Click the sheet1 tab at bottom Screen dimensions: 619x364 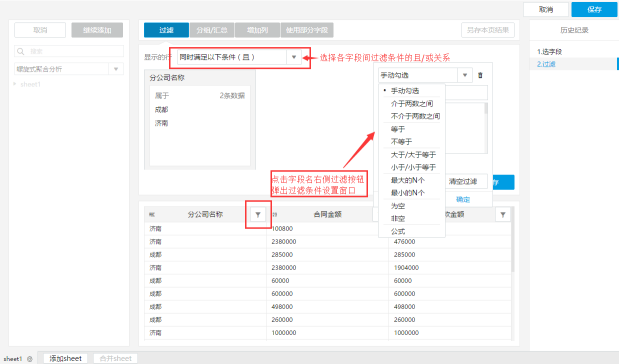pos(13,359)
